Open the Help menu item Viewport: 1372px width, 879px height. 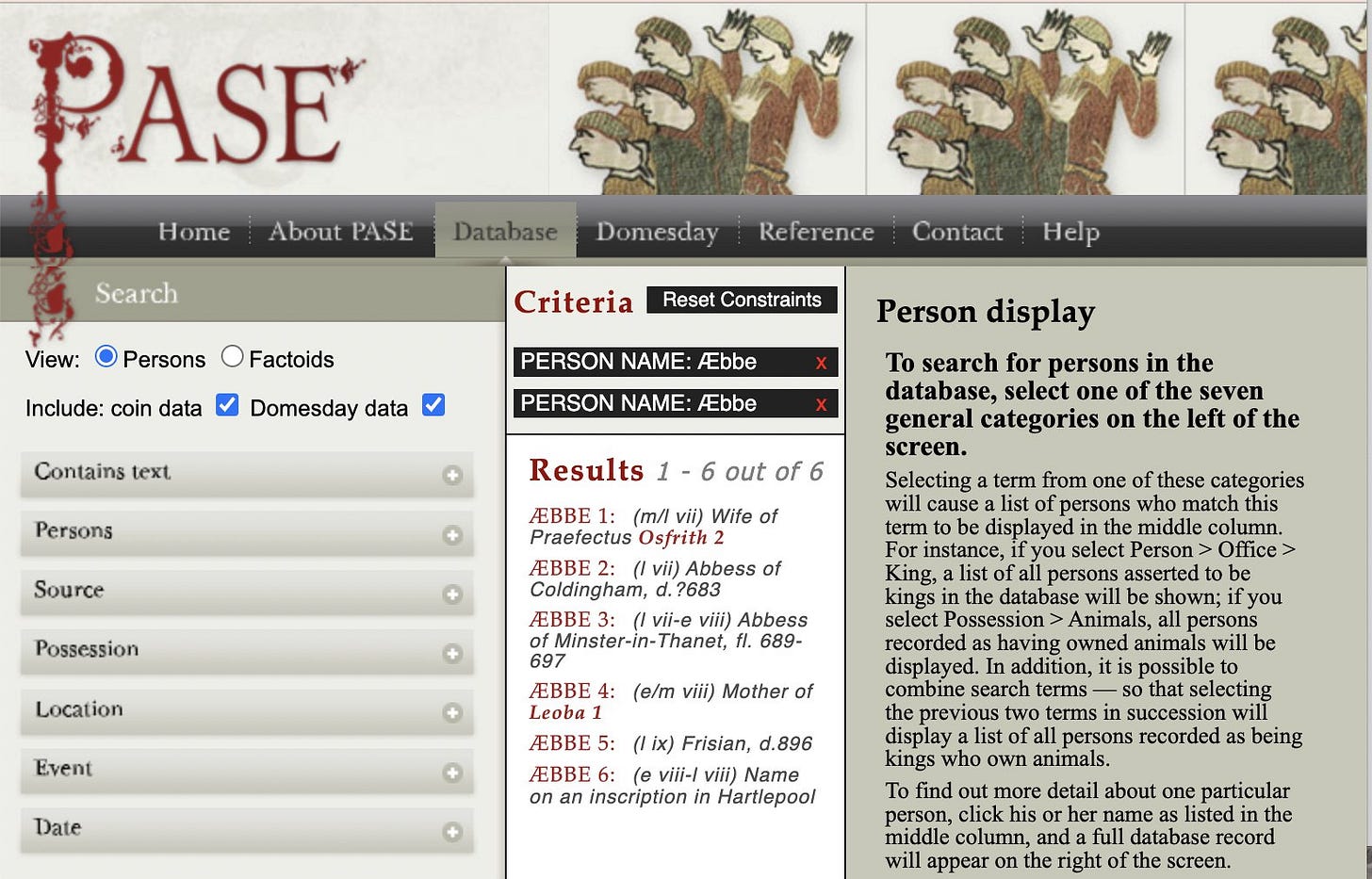pos(1070,232)
